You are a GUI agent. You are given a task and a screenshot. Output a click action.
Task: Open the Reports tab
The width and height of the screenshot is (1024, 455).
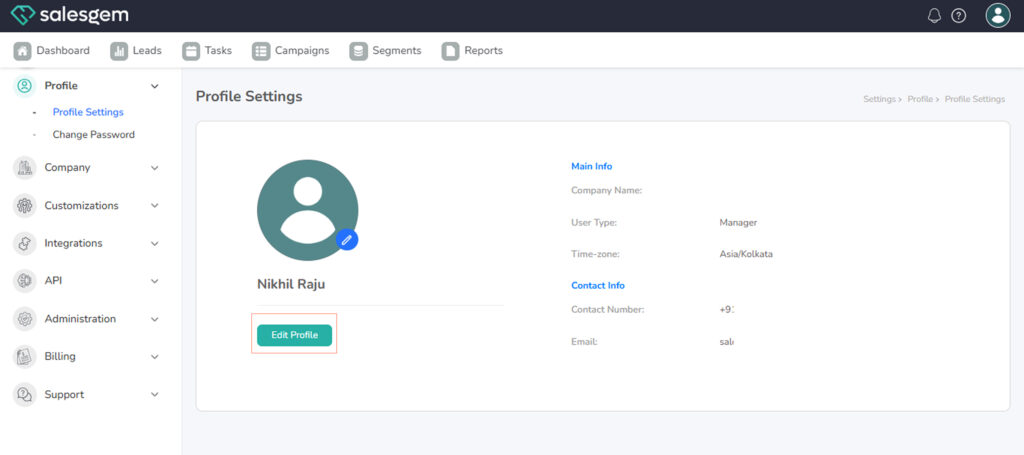click(472, 51)
